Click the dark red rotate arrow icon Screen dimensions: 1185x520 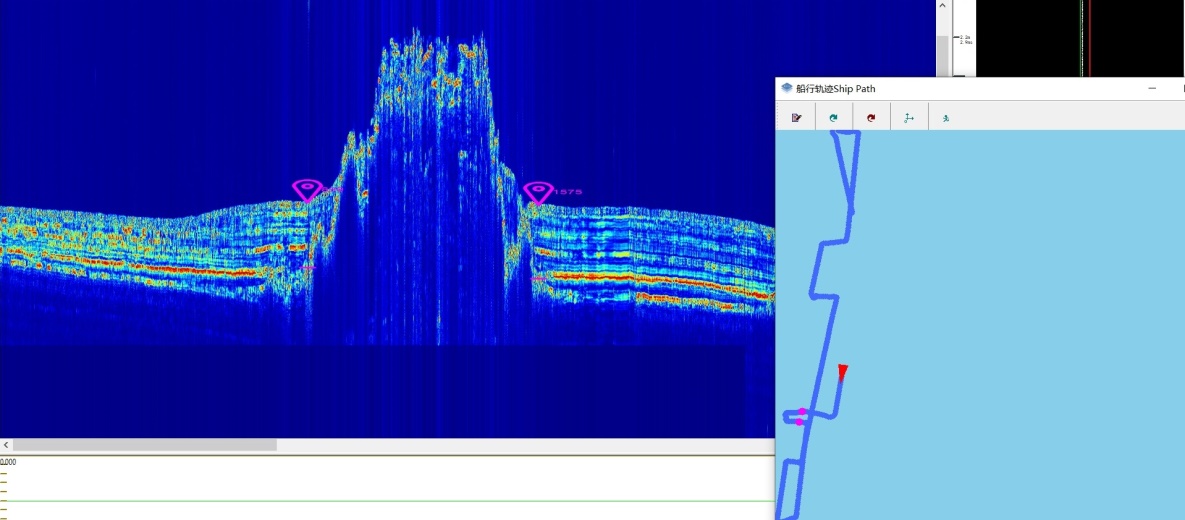point(871,118)
